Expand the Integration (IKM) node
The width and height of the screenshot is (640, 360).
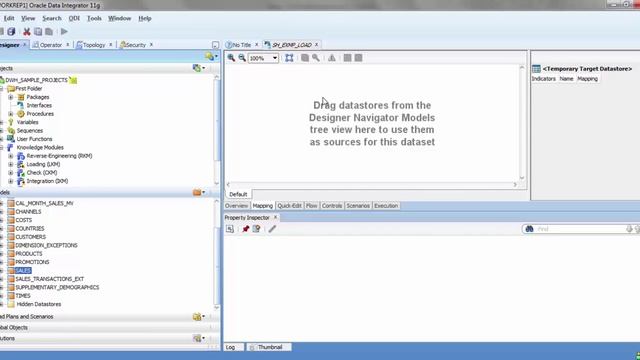coord(11,181)
